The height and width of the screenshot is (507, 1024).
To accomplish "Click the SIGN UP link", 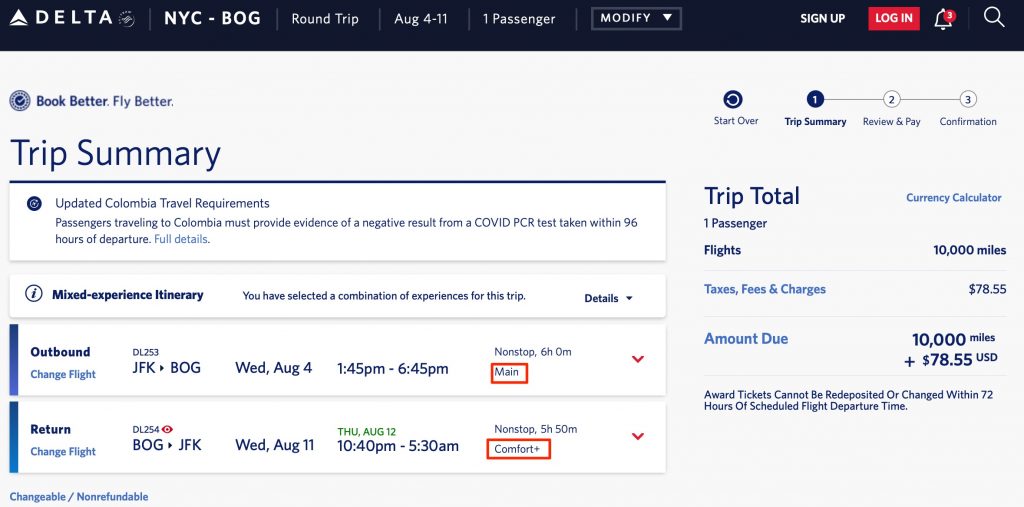I will tap(822, 19).
